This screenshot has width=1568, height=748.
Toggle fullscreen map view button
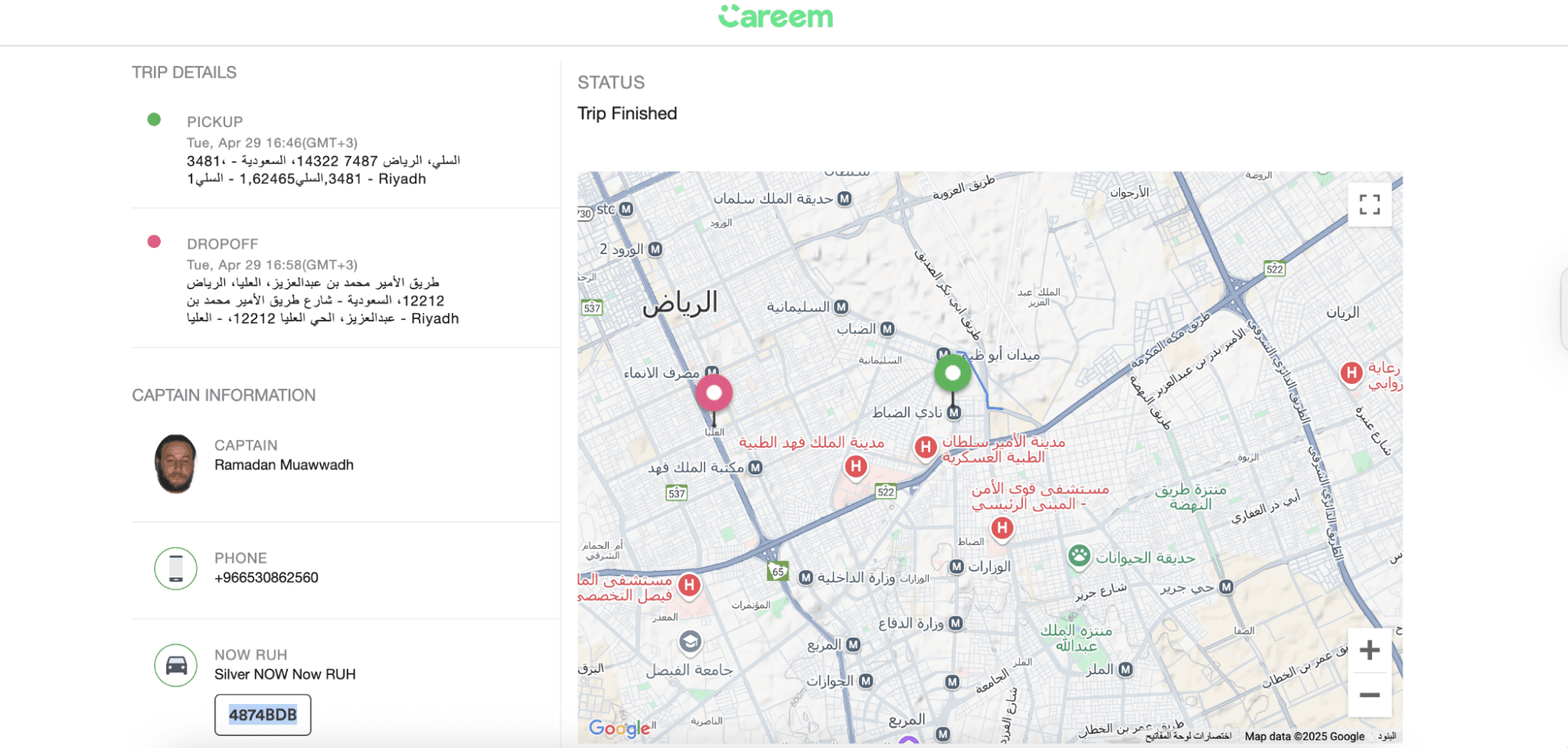click(x=1369, y=205)
